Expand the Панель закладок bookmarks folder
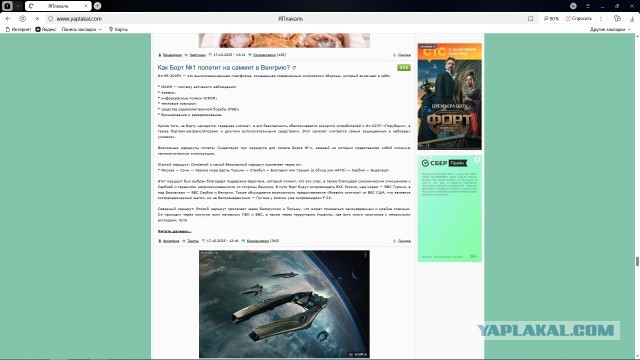Viewport: 640px width, 360px height. (82, 29)
